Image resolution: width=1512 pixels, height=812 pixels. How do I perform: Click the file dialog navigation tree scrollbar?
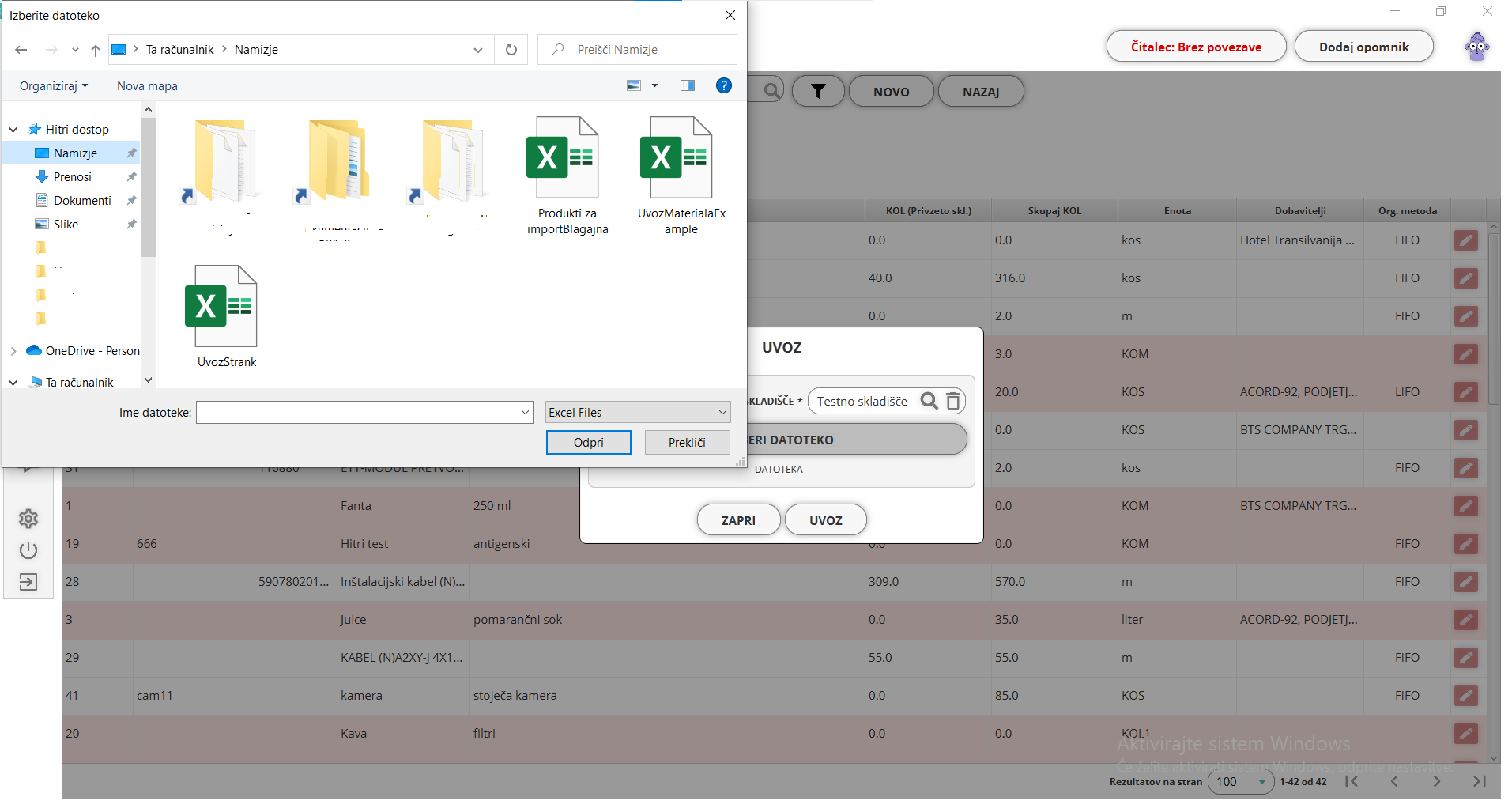coord(148,188)
